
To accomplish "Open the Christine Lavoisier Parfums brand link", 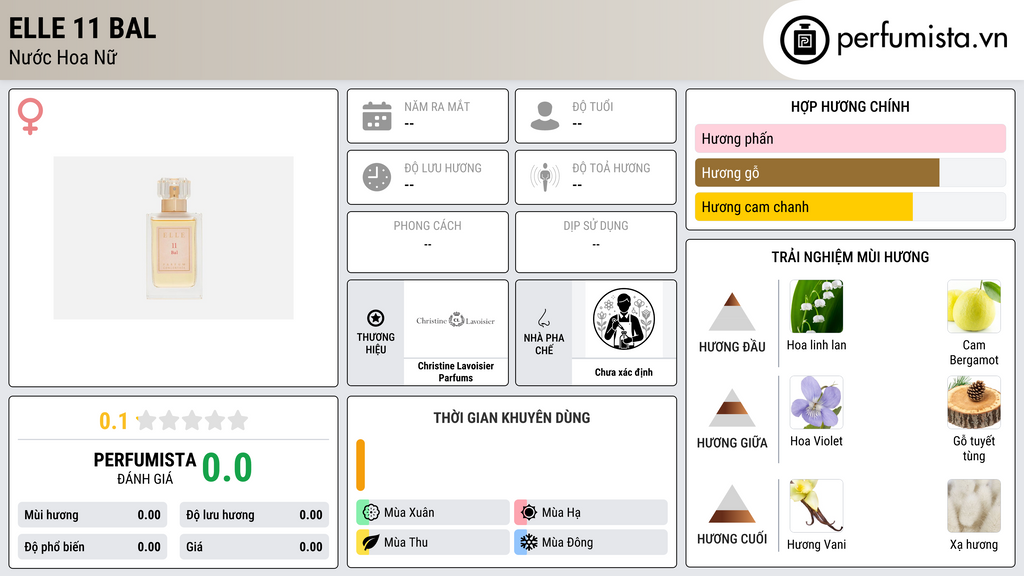I will point(456,372).
